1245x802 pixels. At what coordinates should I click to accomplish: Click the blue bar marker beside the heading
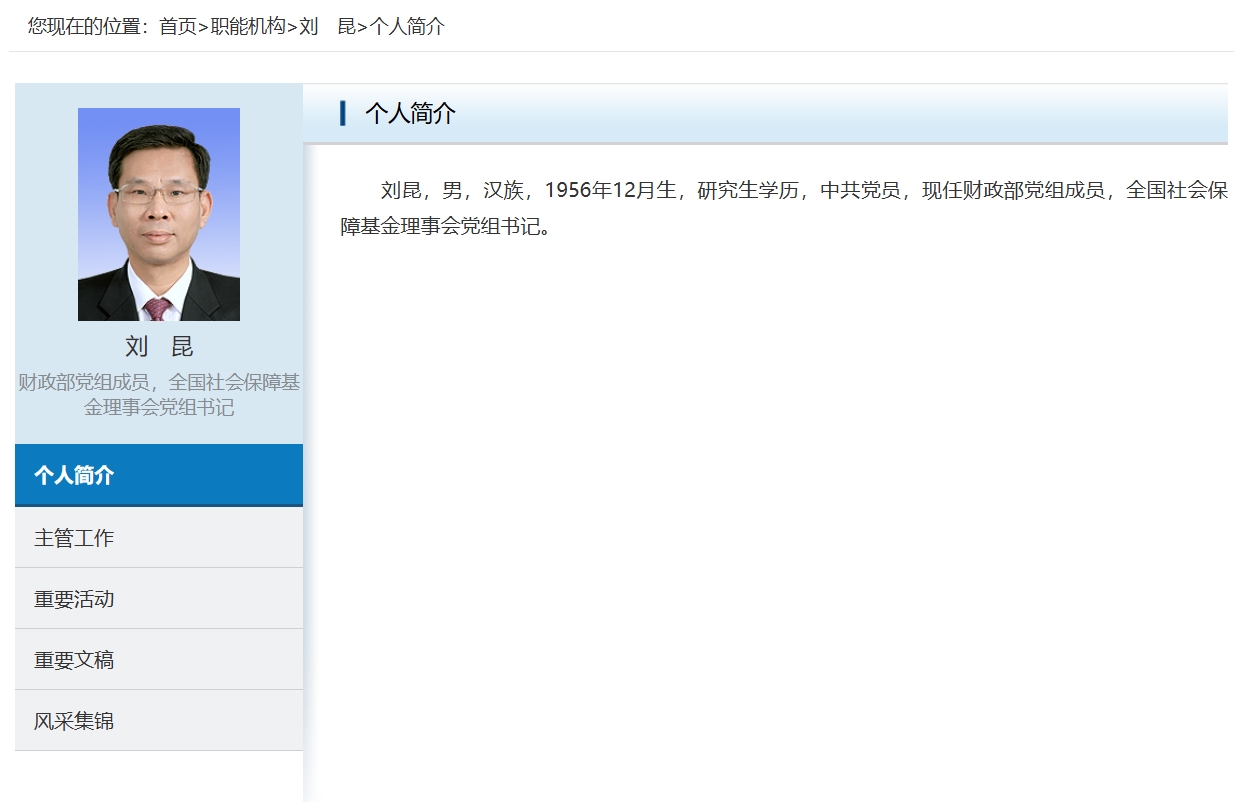click(x=343, y=113)
